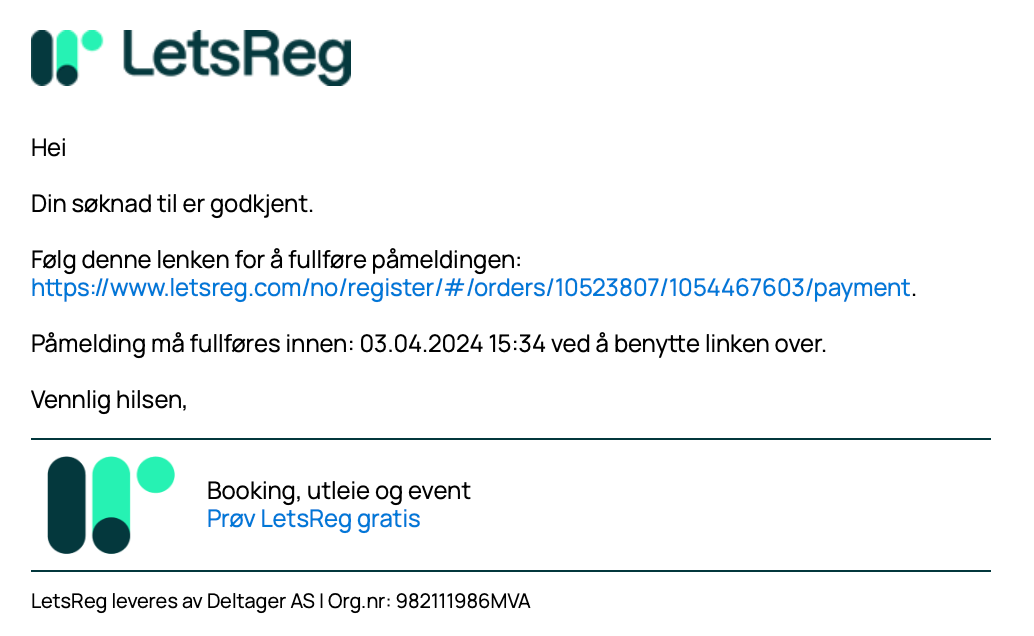This screenshot has height=636, width=1034.
Task: Click the 'Hei' greeting text
Action: coord(48,148)
